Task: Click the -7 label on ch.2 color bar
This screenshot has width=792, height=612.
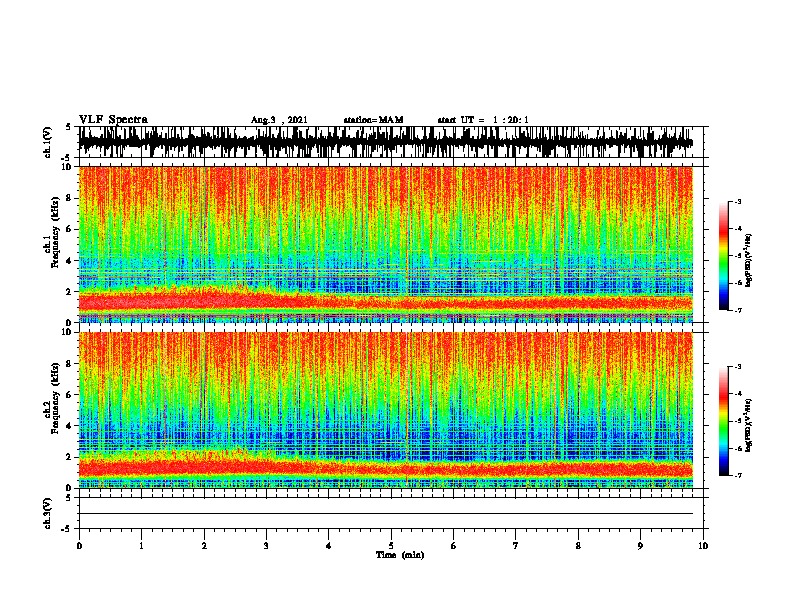Action: coord(738,476)
